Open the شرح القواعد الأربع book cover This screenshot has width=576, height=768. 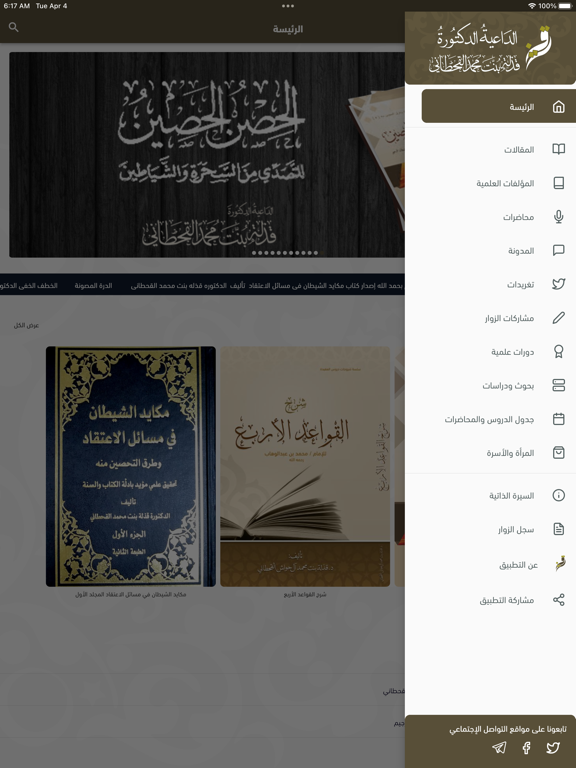305,466
